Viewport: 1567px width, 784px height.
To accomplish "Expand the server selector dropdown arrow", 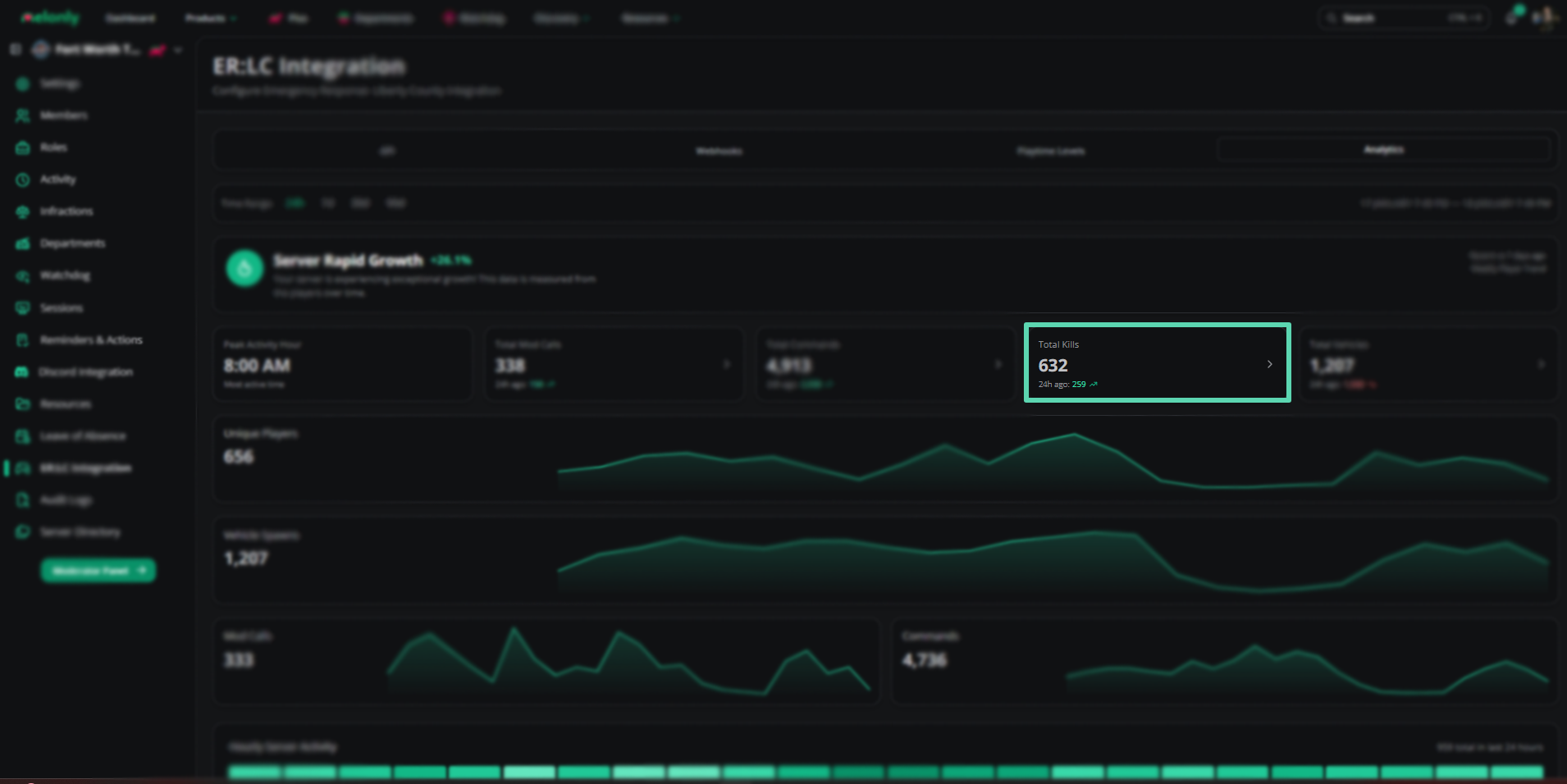I will [x=178, y=50].
